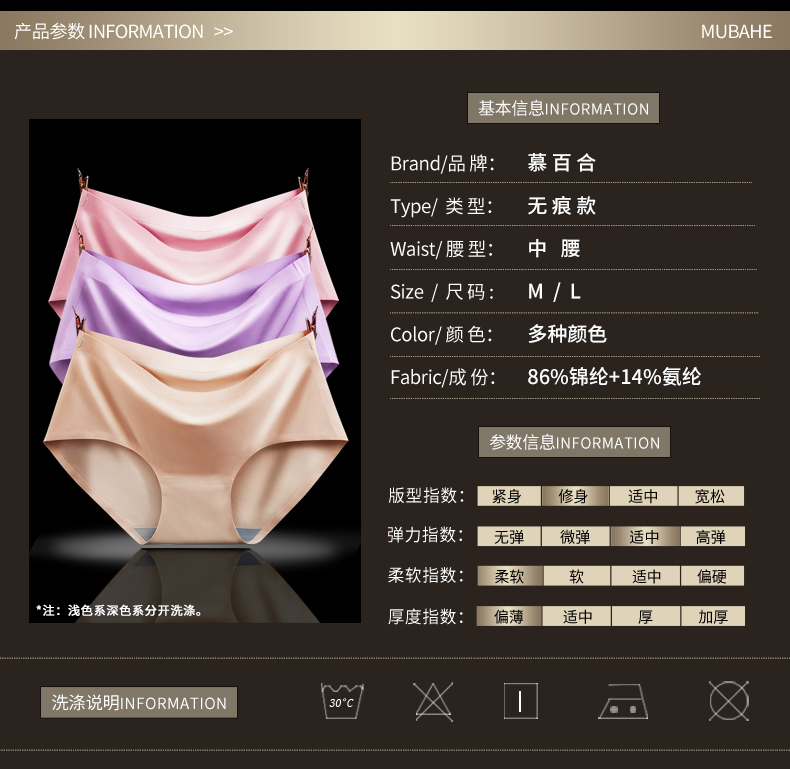The height and width of the screenshot is (769, 790).
Task: Pick the 加厚 thickness option
Action: (712, 617)
